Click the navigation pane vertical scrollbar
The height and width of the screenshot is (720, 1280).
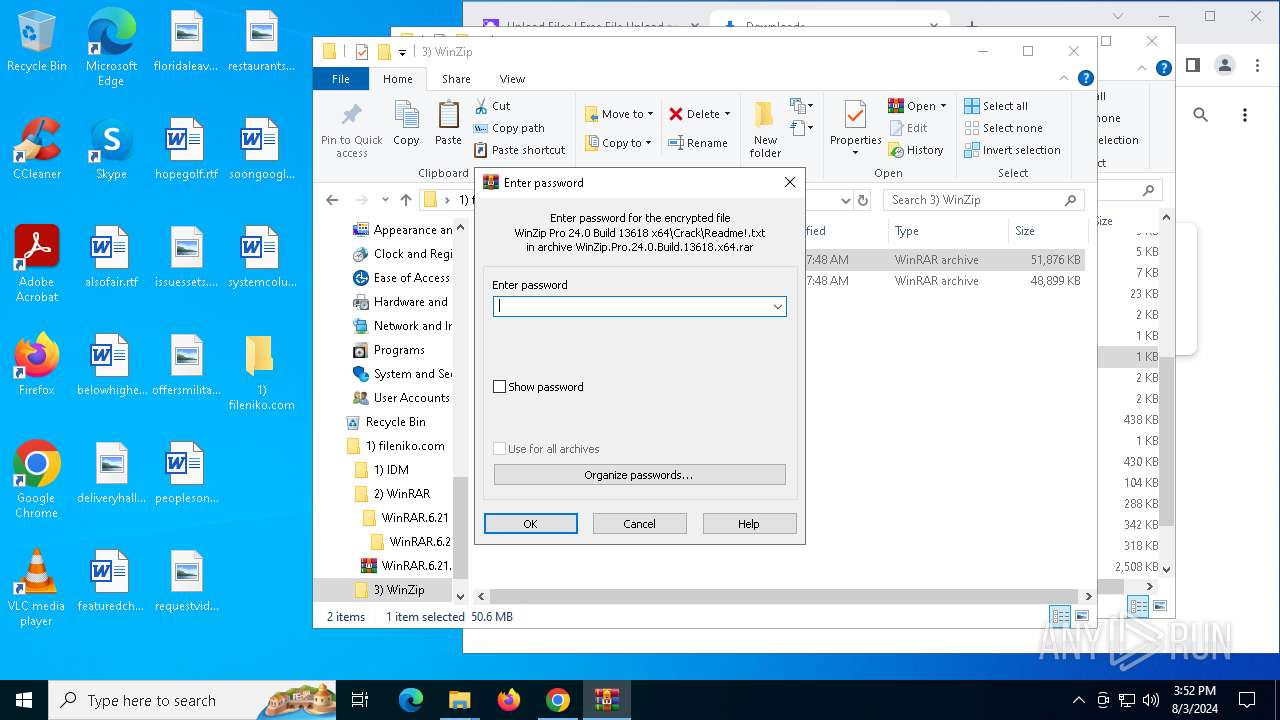pyautogui.click(x=461, y=527)
